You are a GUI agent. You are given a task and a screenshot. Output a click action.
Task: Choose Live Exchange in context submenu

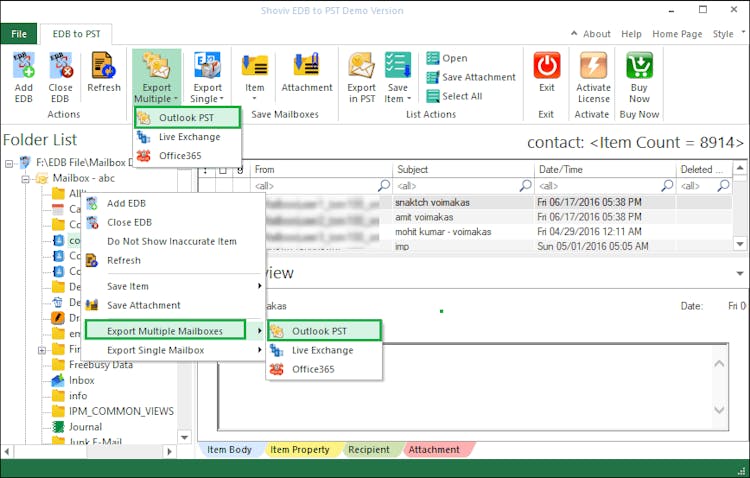click(324, 350)
